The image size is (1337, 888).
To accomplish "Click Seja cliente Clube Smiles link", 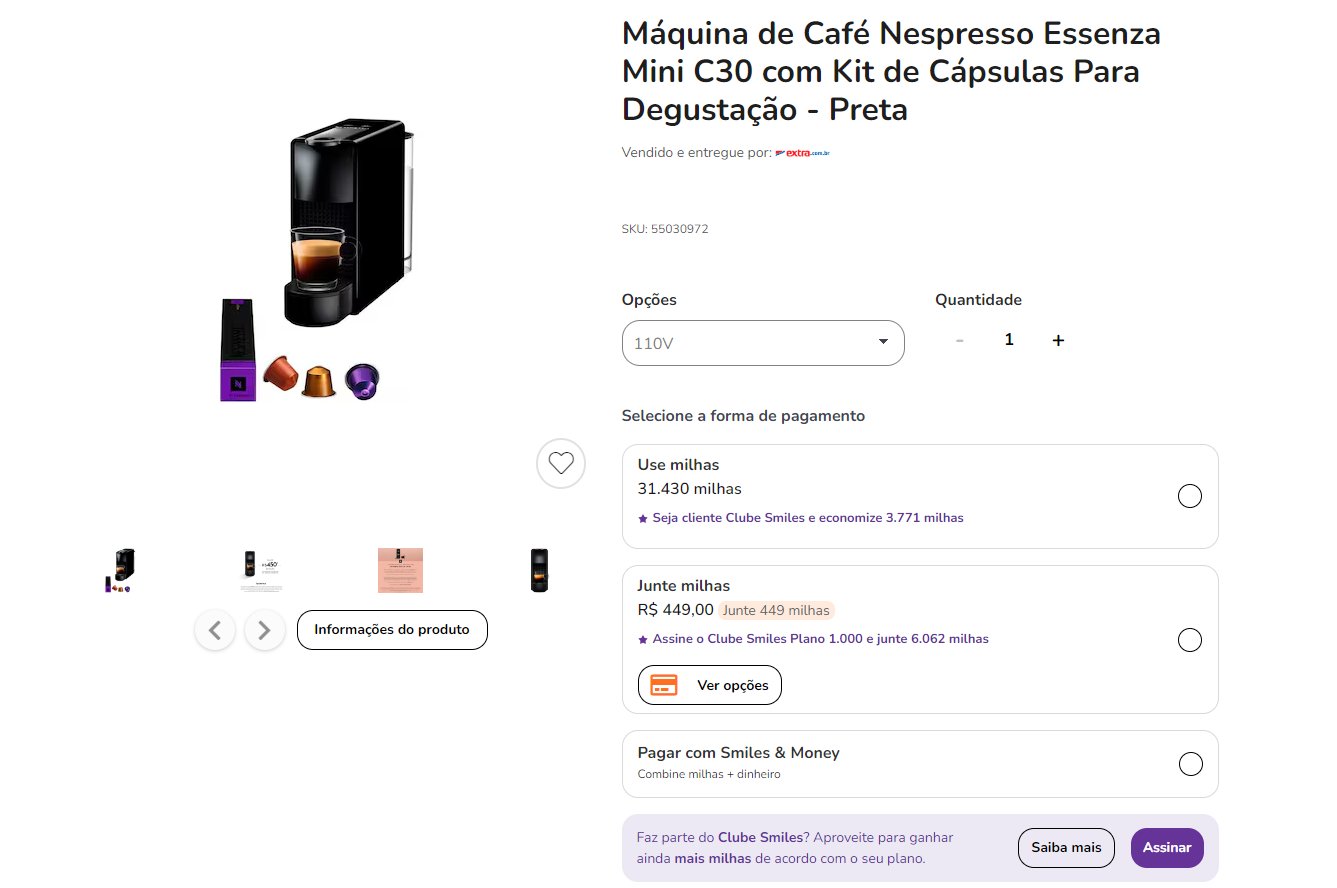I will 801,518.
